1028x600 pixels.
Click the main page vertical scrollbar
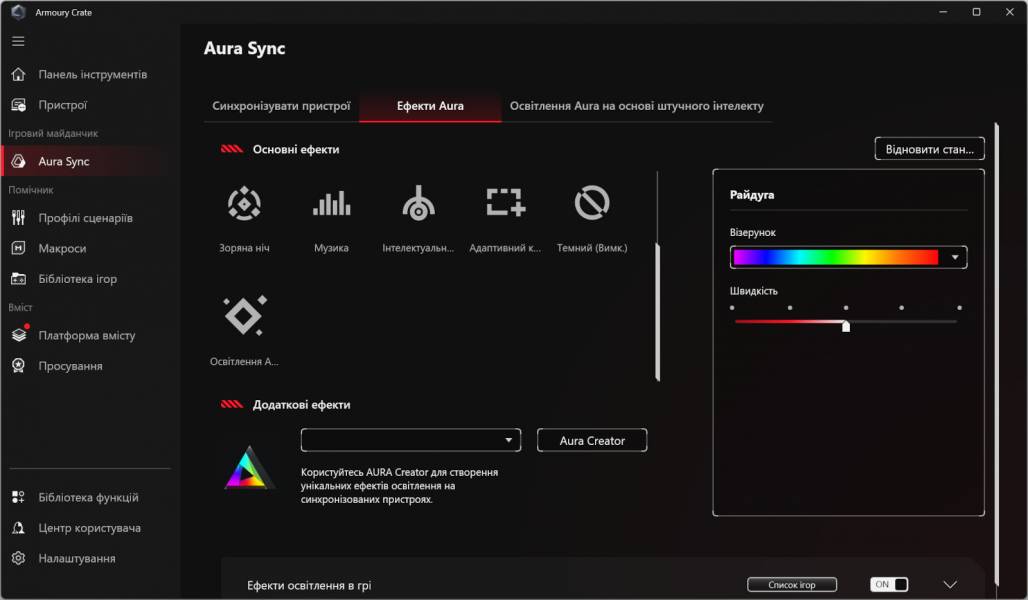pos(997,353)
